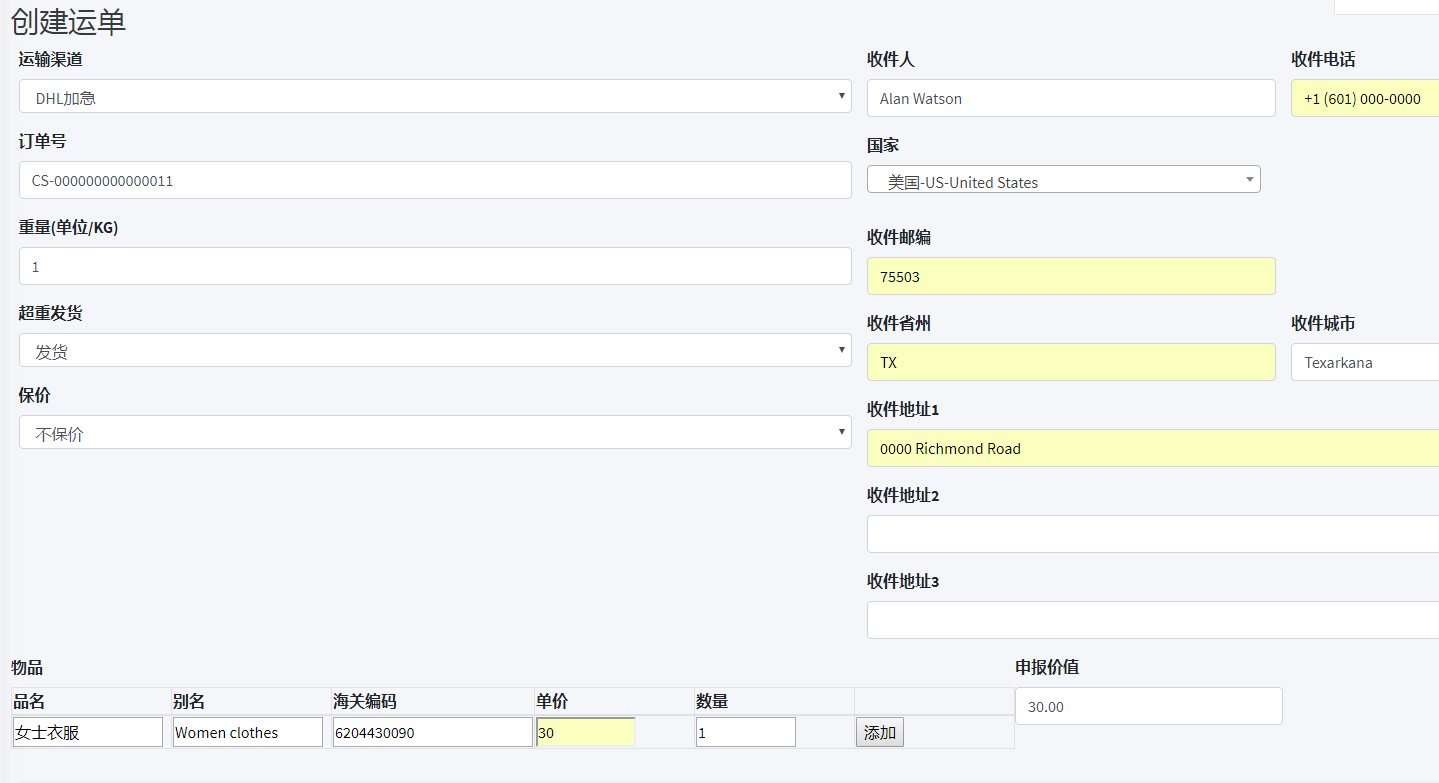Click the 收件城市 city field
Screen dimensions: 1439x783
(x=1364, y=363)
